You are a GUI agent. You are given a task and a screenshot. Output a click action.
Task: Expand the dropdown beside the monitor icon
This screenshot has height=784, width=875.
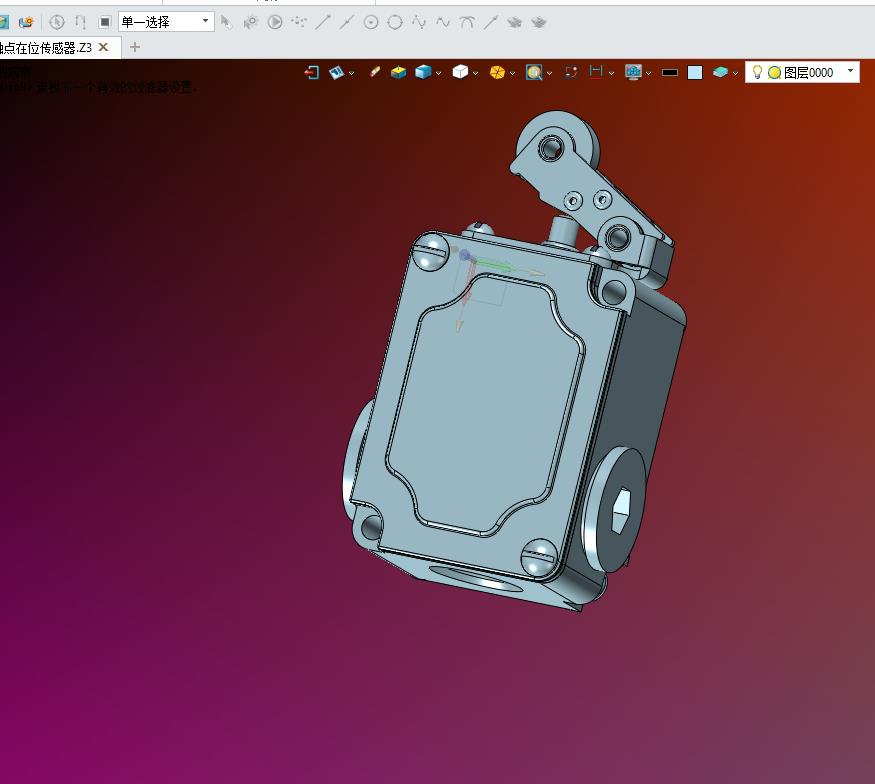tap(648, 73)
